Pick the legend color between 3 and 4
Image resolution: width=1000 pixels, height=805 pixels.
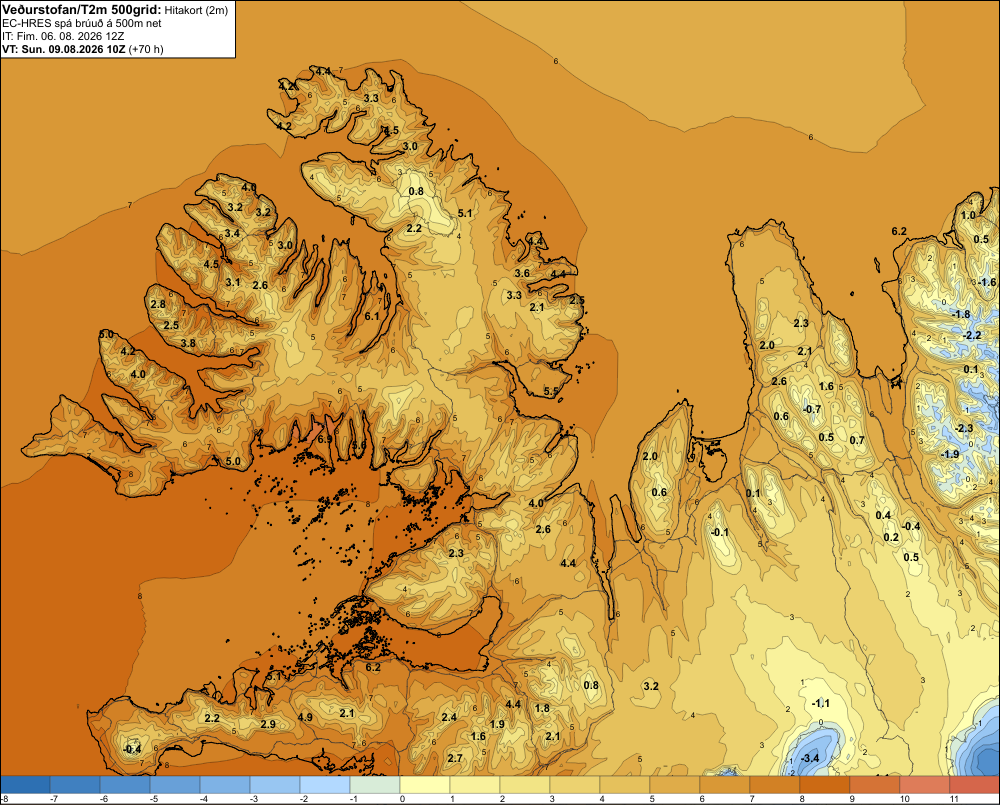pos(575,784)
